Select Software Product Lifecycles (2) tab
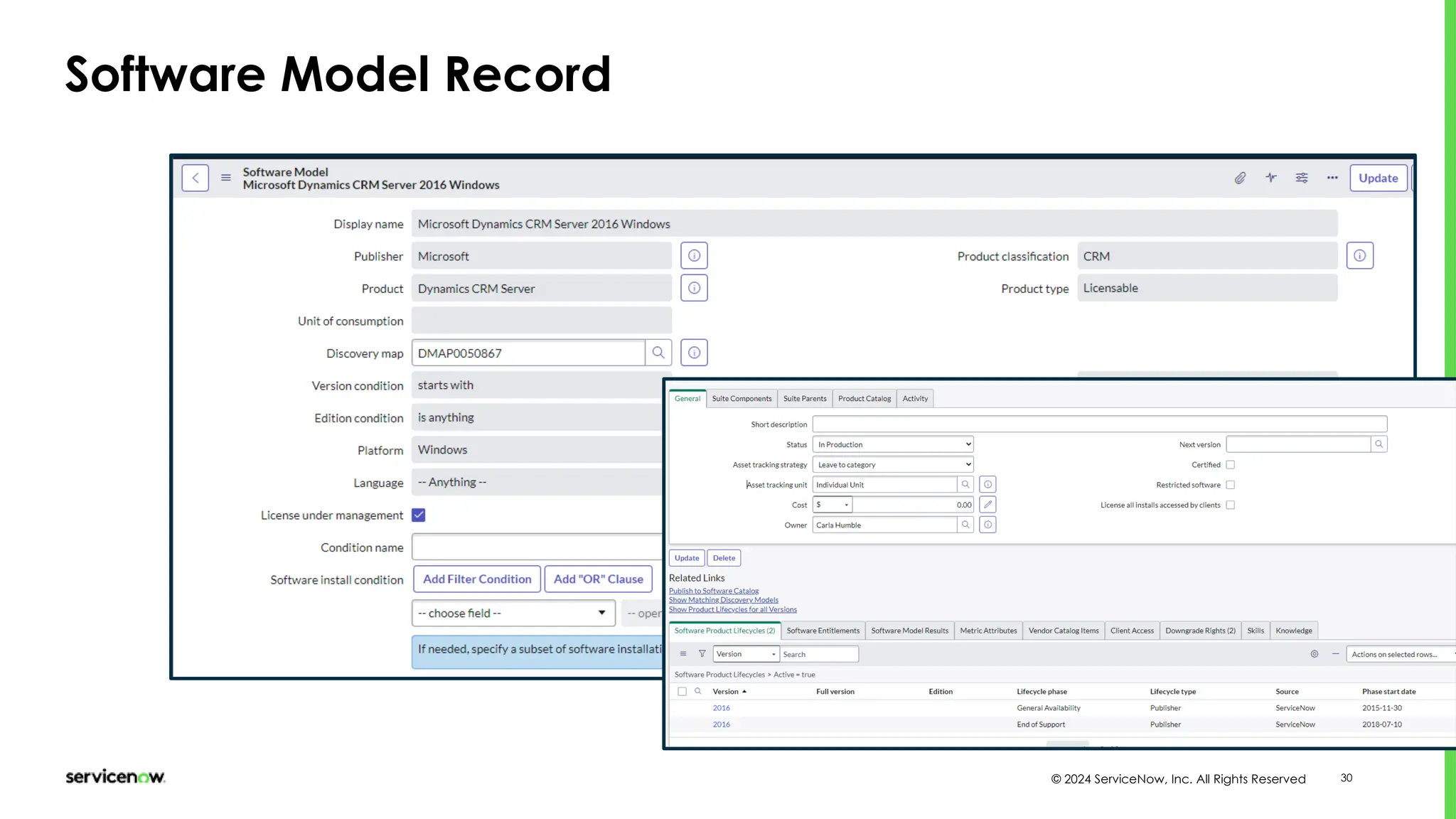 point(724,631)
